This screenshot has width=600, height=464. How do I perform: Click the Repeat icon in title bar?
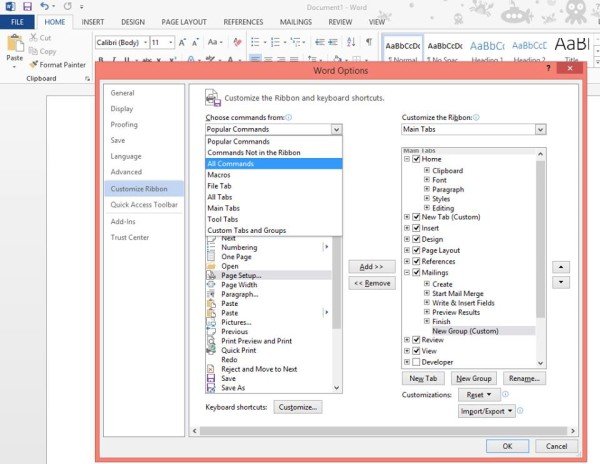point(68,6)
